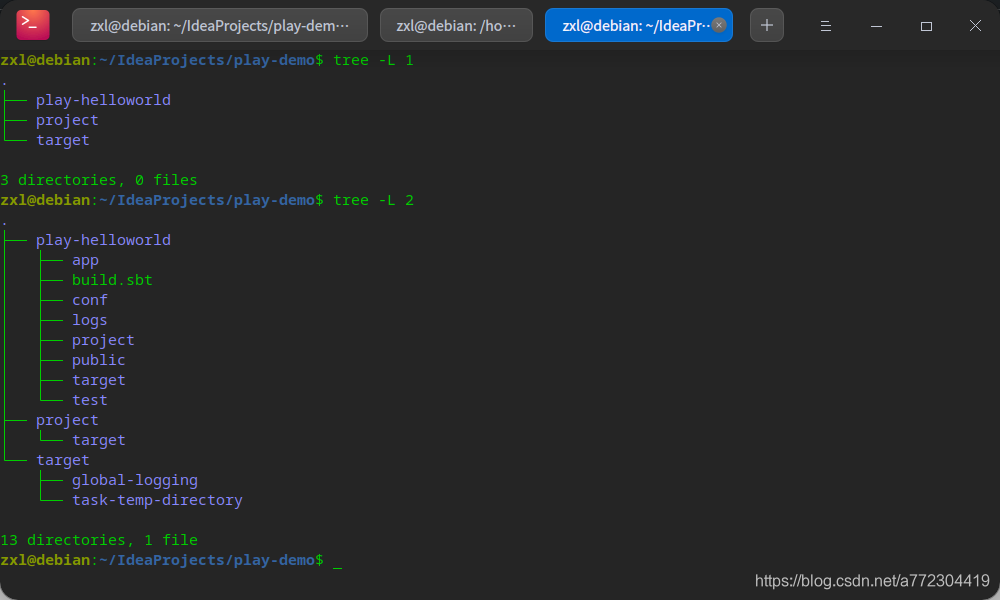The width and height of the screenshot is (1000, 600).
Task: Click the minimize window icon
Action: tap(876, 25)
